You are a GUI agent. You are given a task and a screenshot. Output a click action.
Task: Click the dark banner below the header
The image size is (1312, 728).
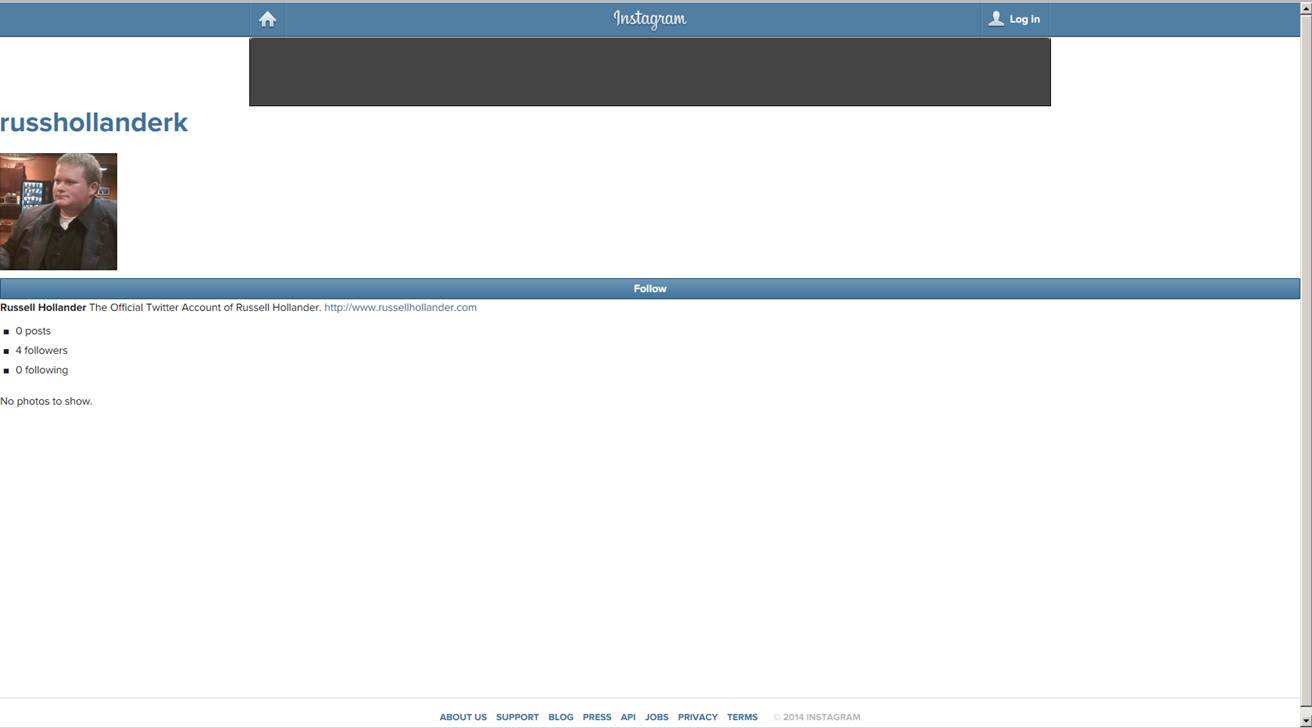pos(650,72)
